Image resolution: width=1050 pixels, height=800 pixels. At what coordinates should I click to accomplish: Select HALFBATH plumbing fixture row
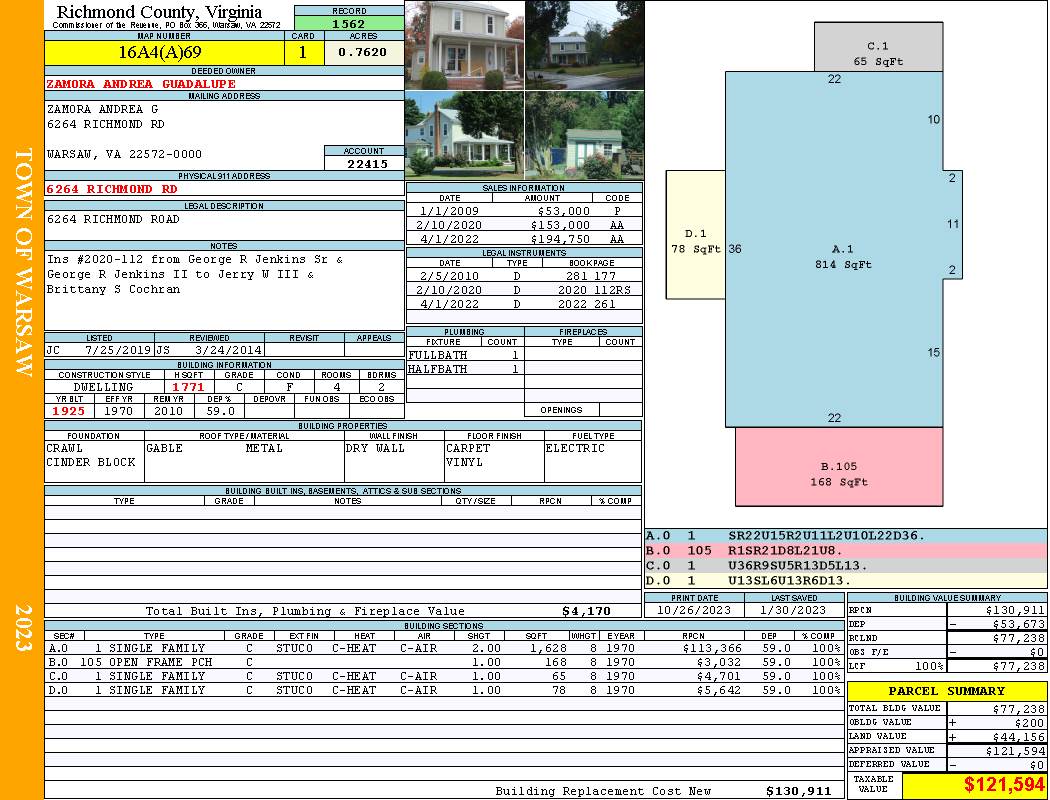[x=465, y=369]
